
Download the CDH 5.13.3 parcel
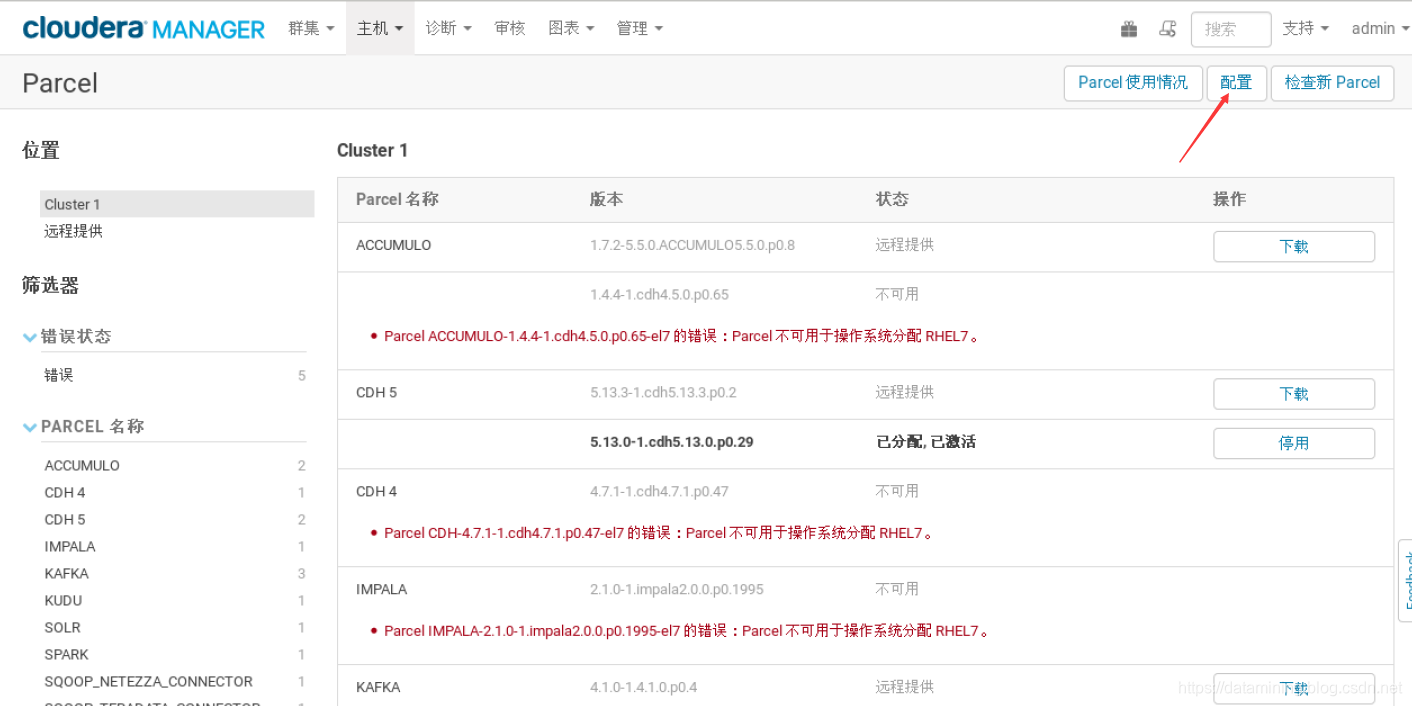pyautogui.click(x=1294, y=394)
